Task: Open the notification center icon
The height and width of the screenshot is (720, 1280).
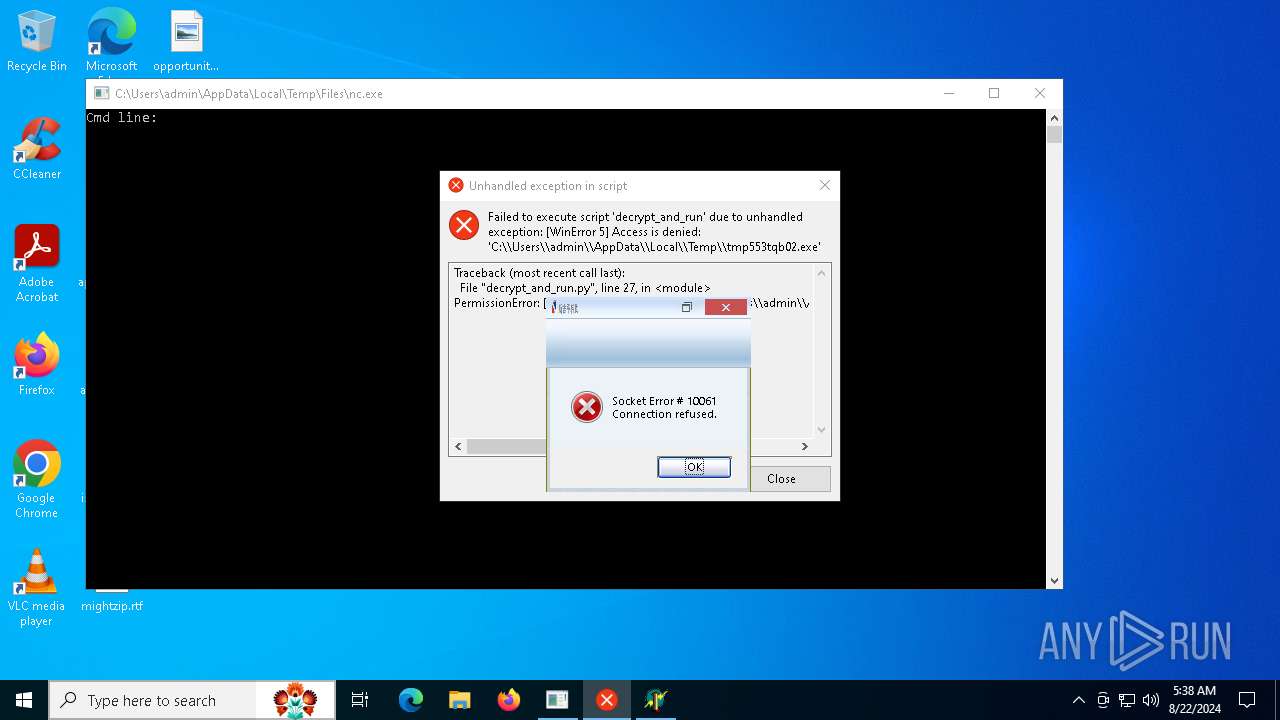Action: [x=1247, y=700]
